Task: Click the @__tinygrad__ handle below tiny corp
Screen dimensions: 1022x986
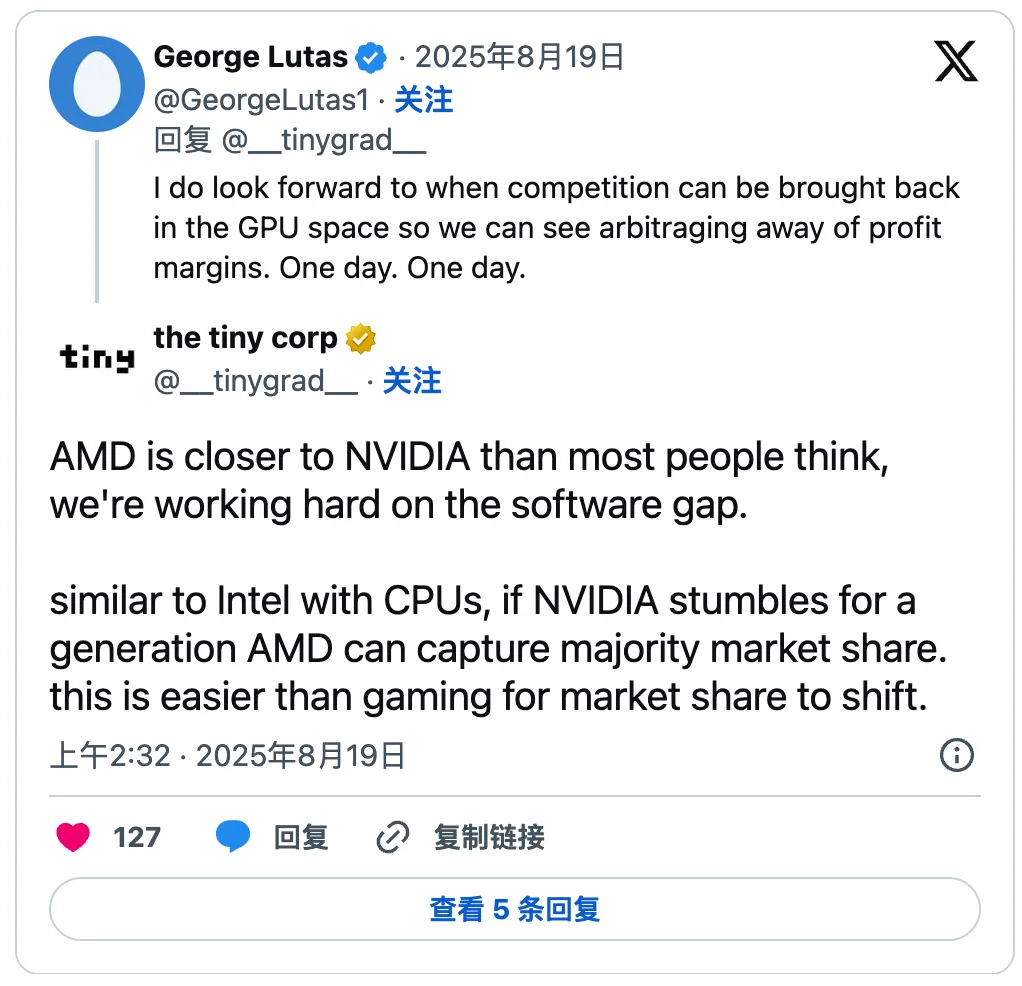Action: click(x=255, y=381)
